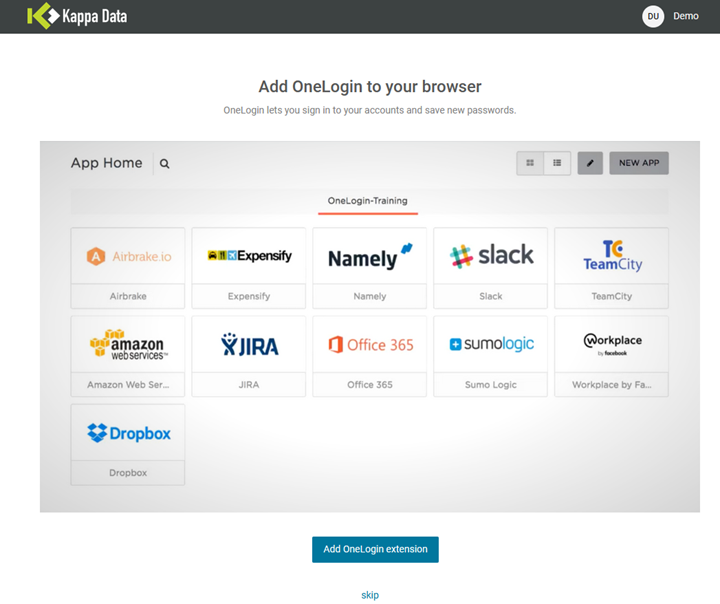This screenshot has width=720, height=604.
Task: Launch the JIRA app tile
Action: click(x=249, y=355)
